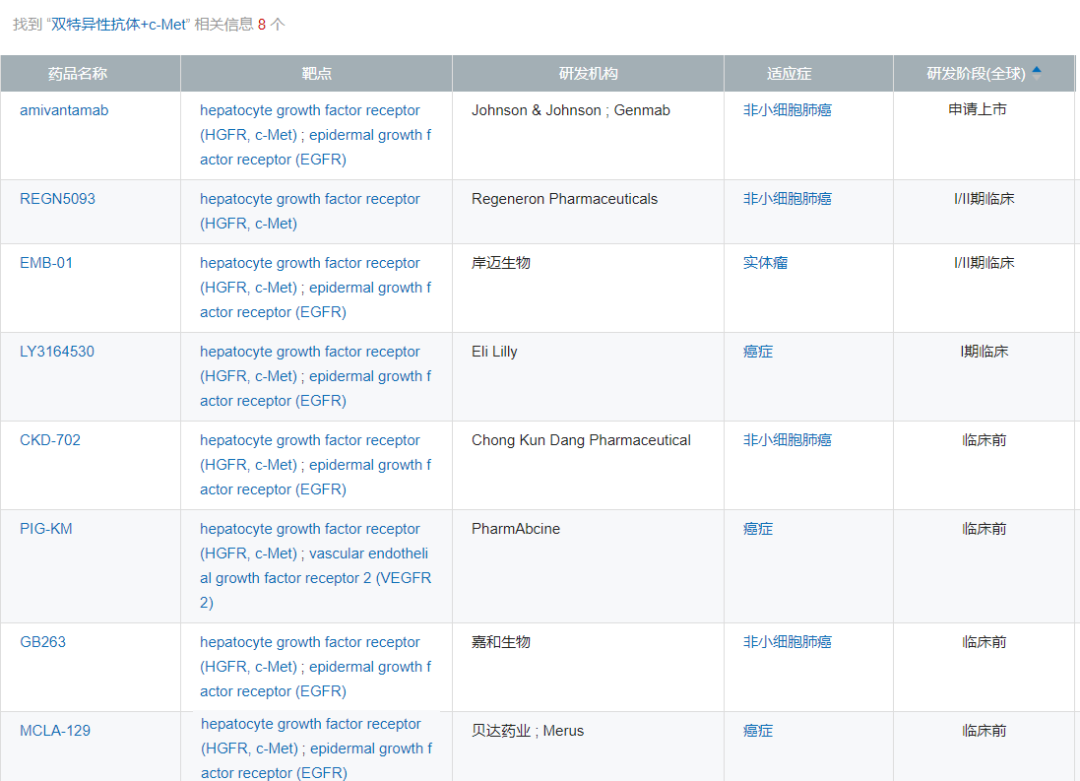This screenshot has height=781, width=1080.
Task: Open EMB-01's 实体瘤 indication link
Action: point(765,263)
